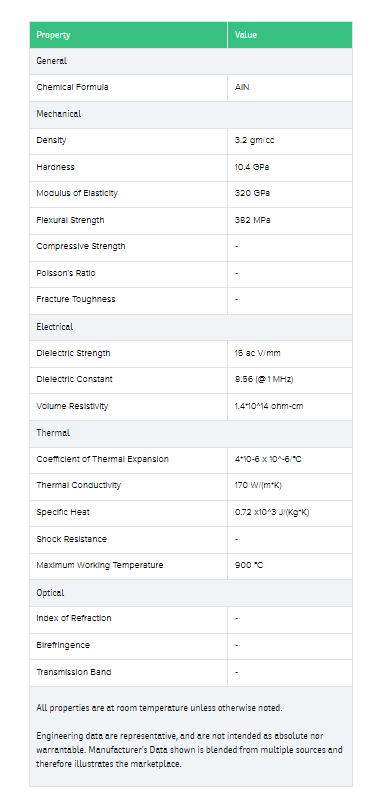Select the Thermal section heading

[53, 433]
